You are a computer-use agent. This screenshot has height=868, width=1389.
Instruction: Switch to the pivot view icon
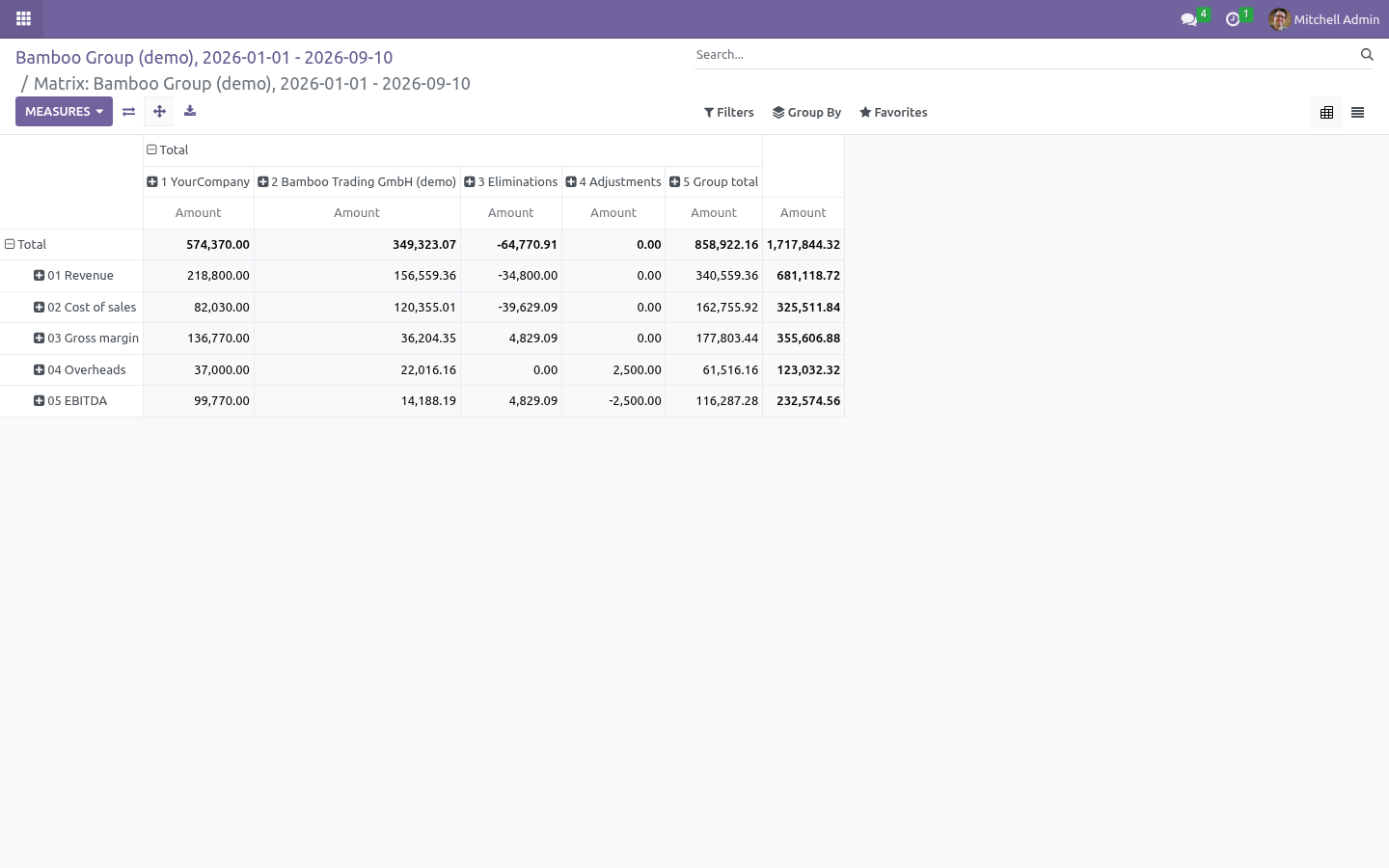(x=1326, y=113)
